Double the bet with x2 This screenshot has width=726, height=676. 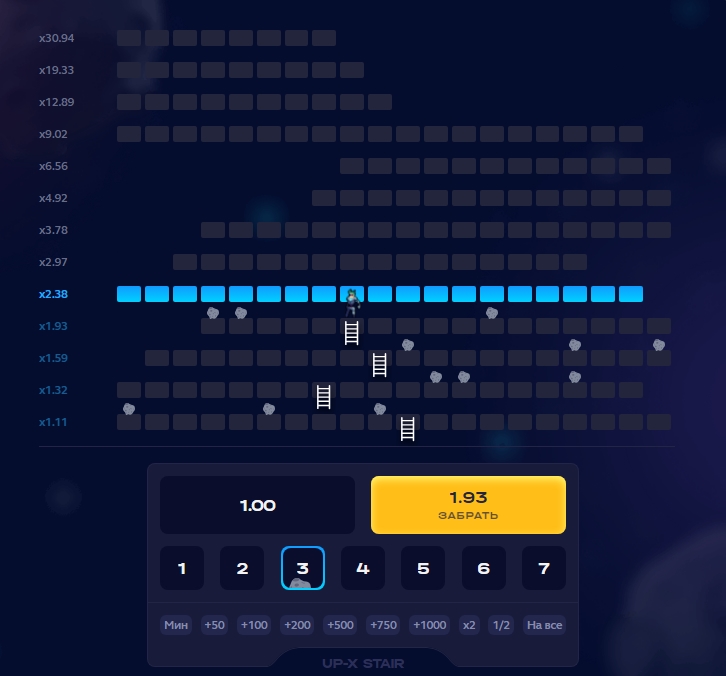[469, 625]
